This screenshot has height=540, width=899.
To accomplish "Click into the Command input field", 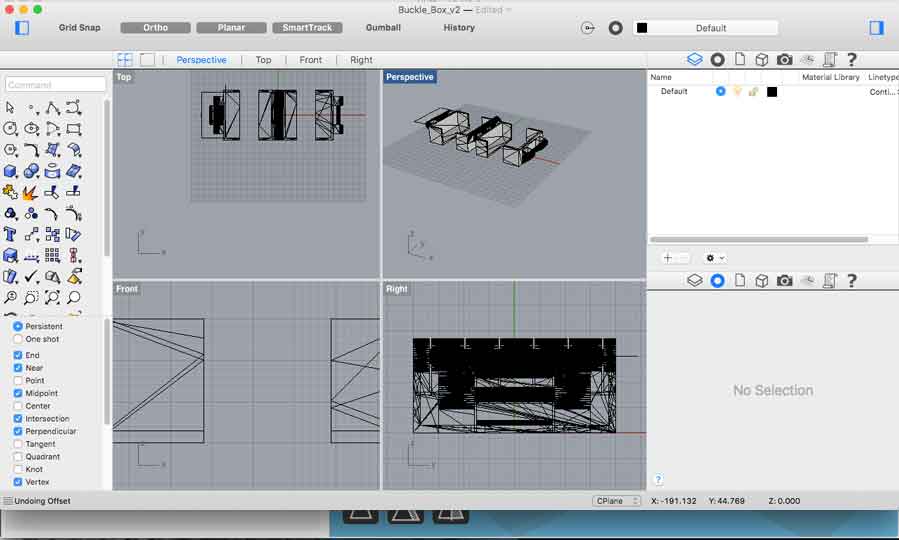I will (x=55, y=84).
